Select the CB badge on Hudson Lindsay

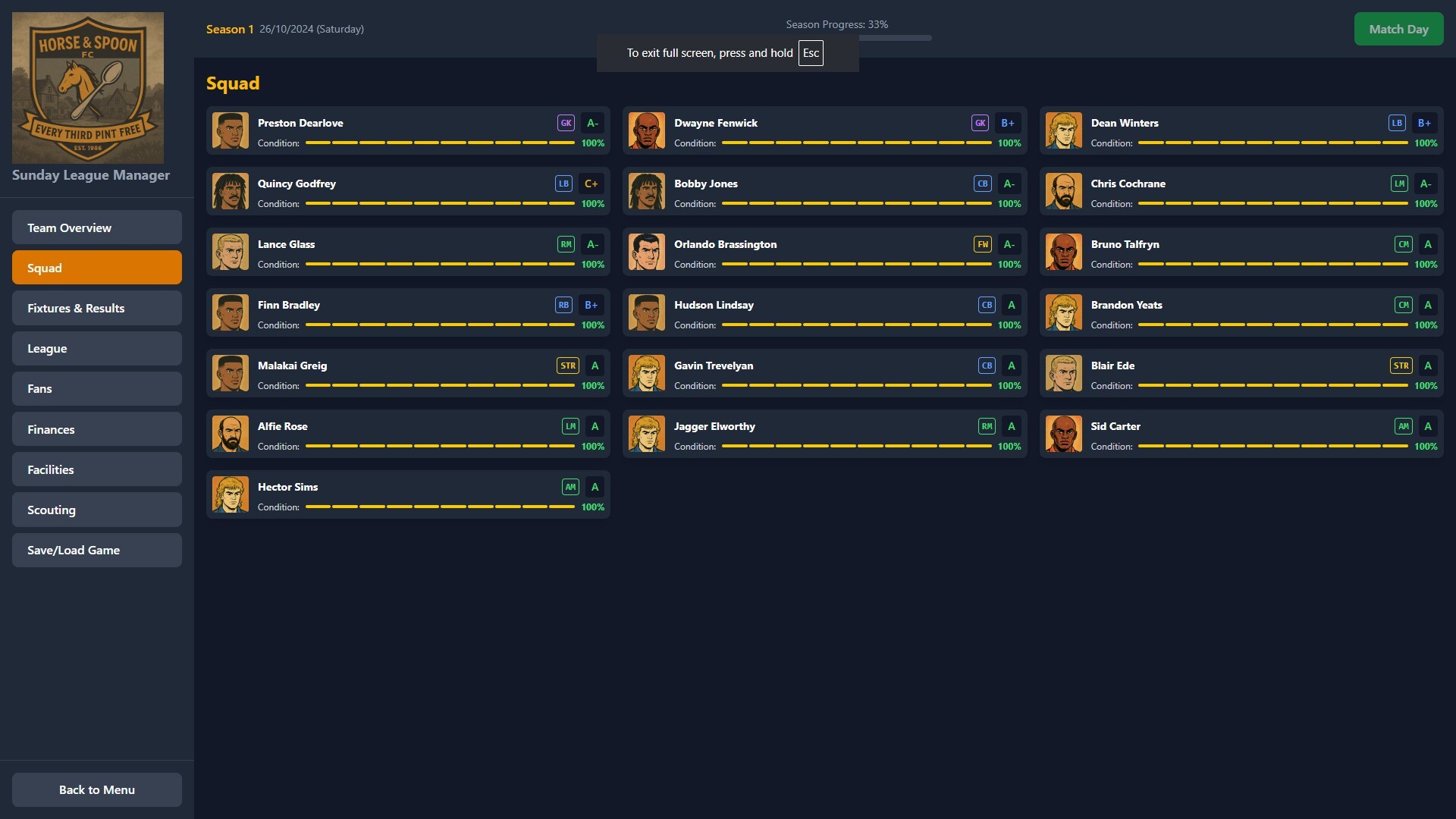pos(986,305)
